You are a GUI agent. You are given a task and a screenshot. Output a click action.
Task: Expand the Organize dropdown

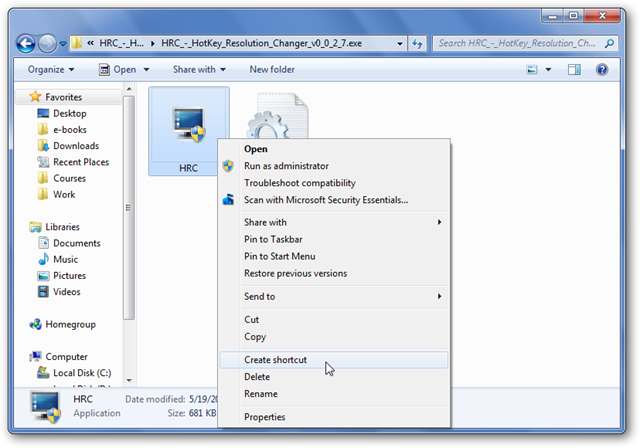(51, 69)
